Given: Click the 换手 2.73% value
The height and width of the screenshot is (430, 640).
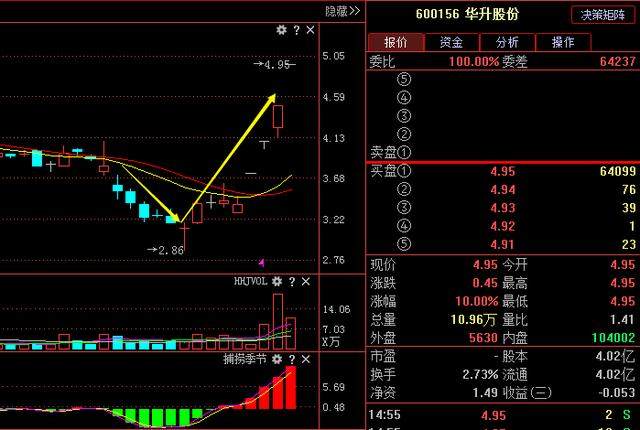Looking at the screenshot, I should (480, 375).
